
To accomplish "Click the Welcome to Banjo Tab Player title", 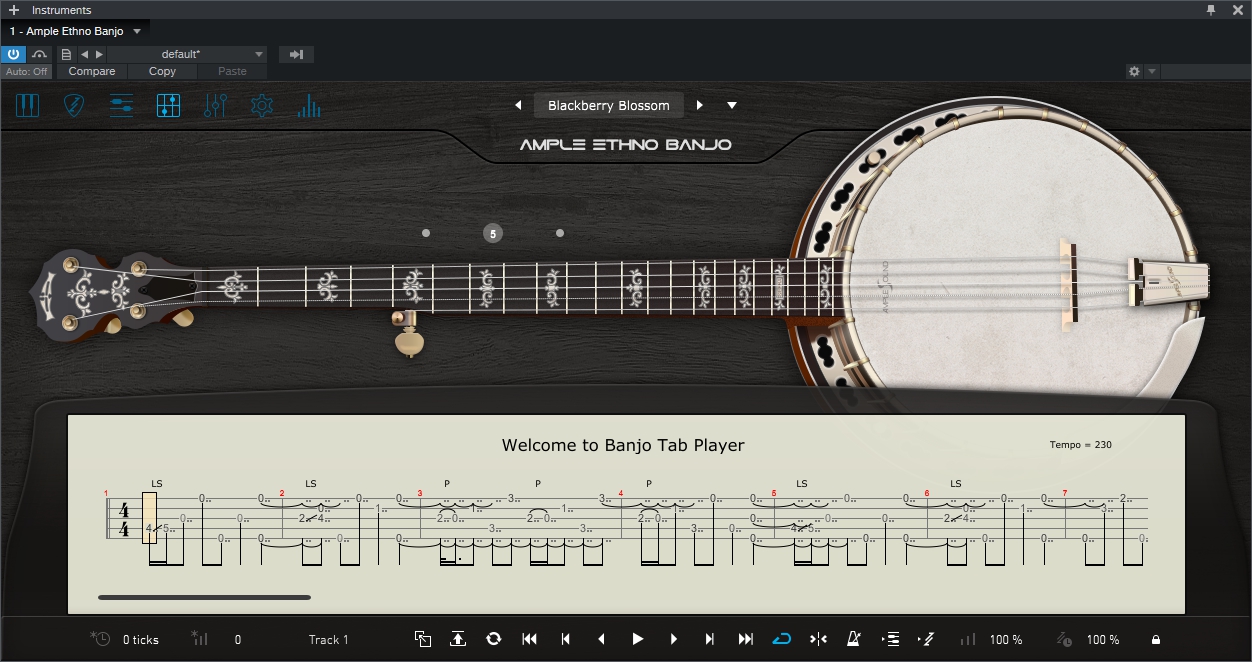I will 623,445.
